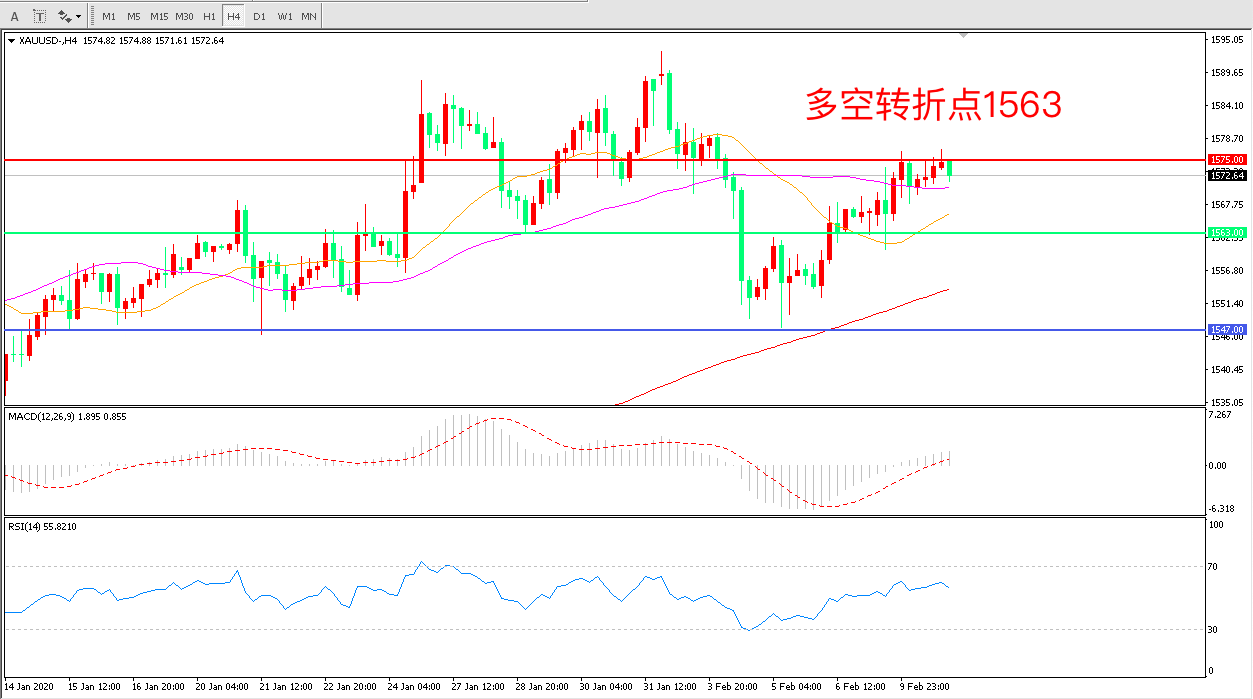The height and width of the screenshot is (699, 1253).
Task: Choose the MN monthly timeframe
Action: (x=309, y=16)
